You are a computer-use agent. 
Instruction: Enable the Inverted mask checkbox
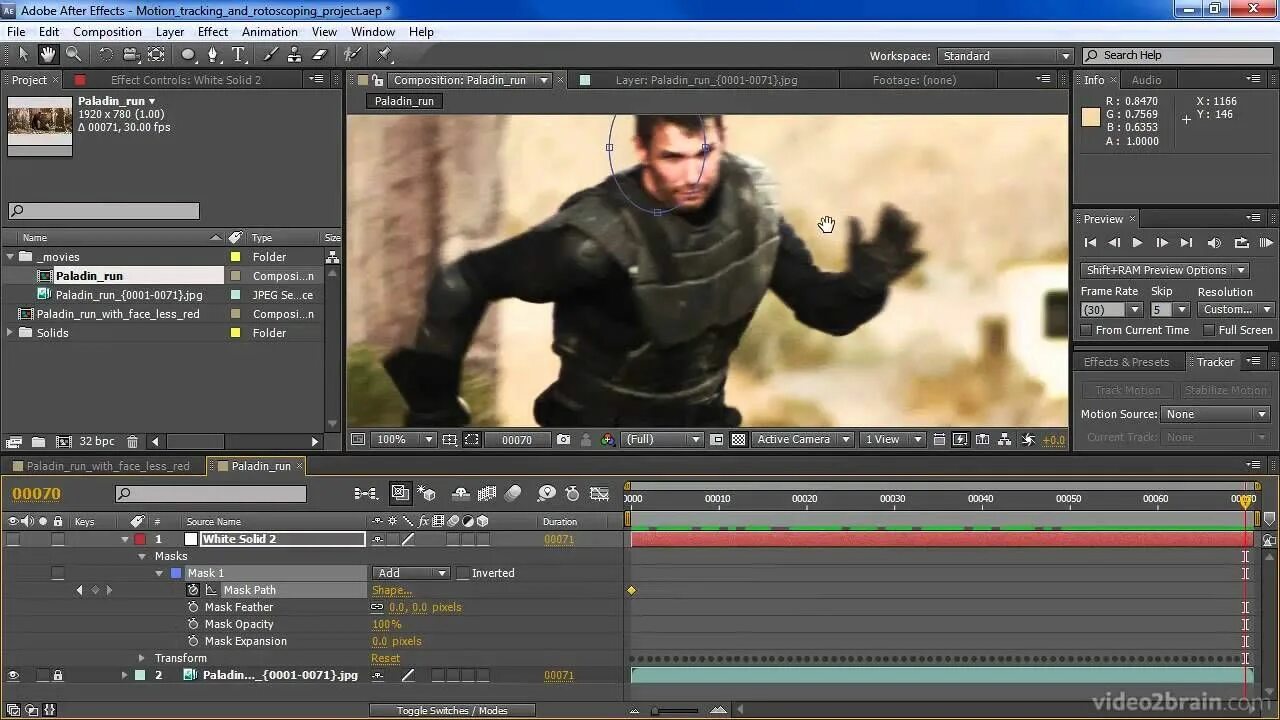(462, 573)
